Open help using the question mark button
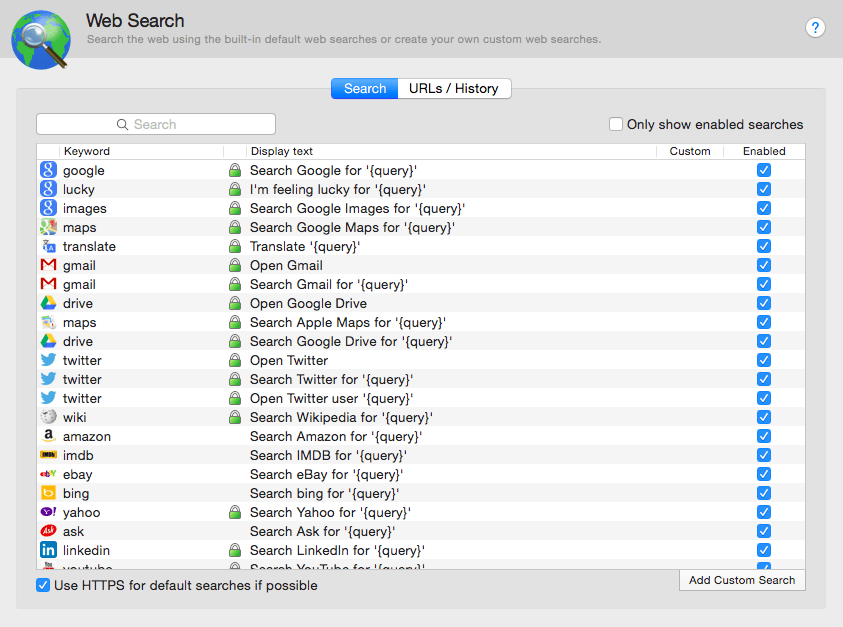Screen dimensions: 843x627 [816, 28]
